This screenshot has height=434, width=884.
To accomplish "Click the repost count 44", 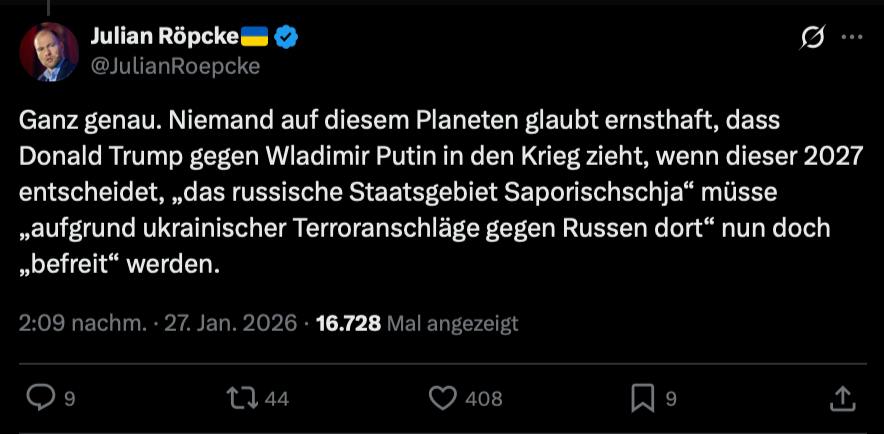I will coord(277,399).
